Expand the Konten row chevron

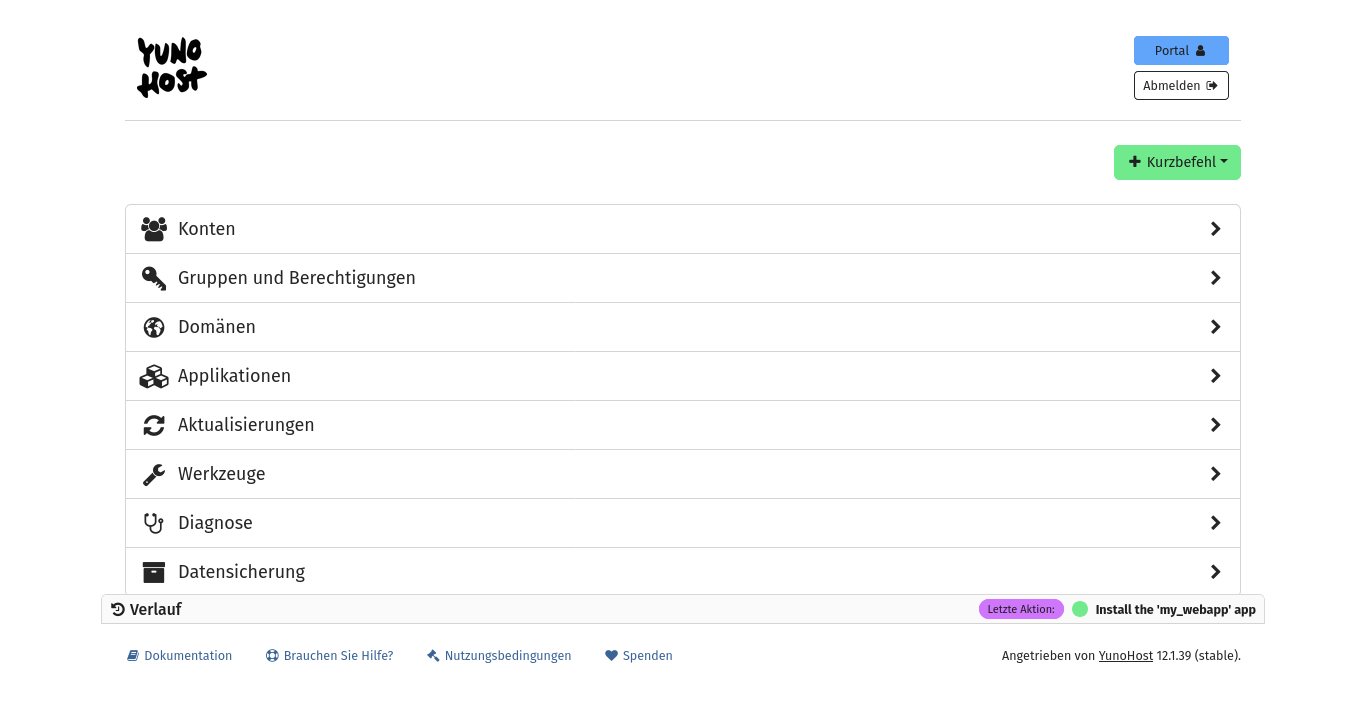click(x=1215, y=229)
